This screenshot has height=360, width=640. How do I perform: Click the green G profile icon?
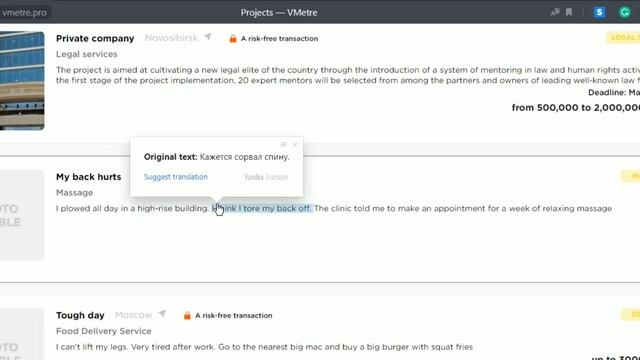(x=624, y=12)
